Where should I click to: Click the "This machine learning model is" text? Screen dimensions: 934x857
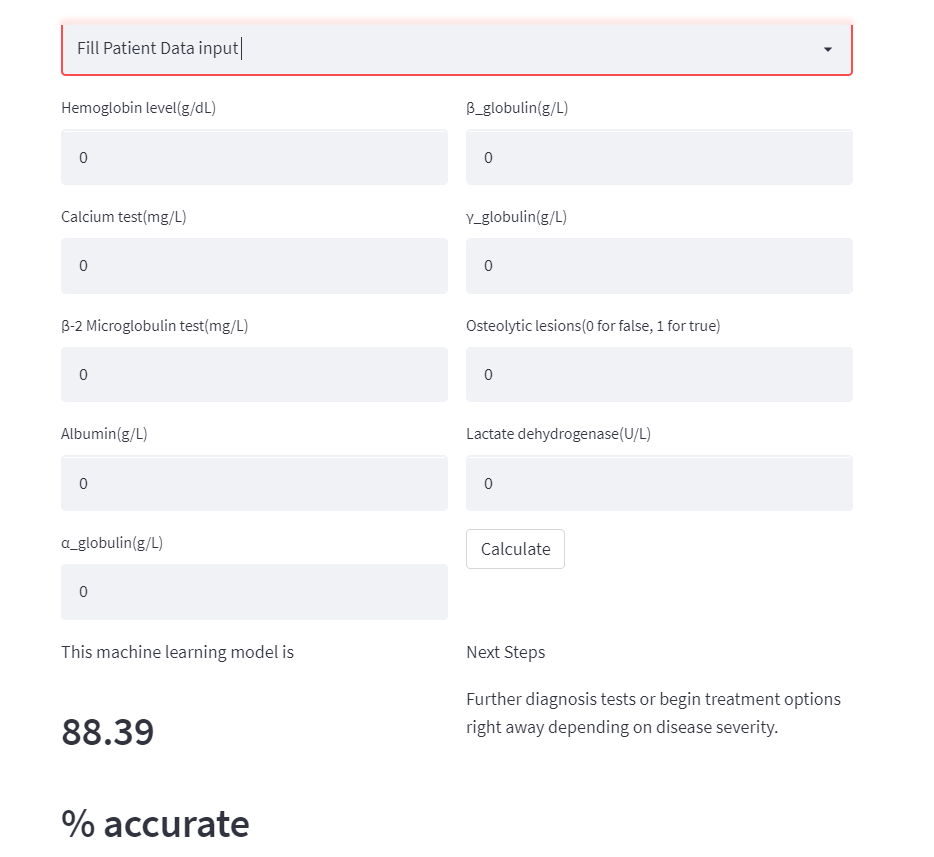point(177,652)
